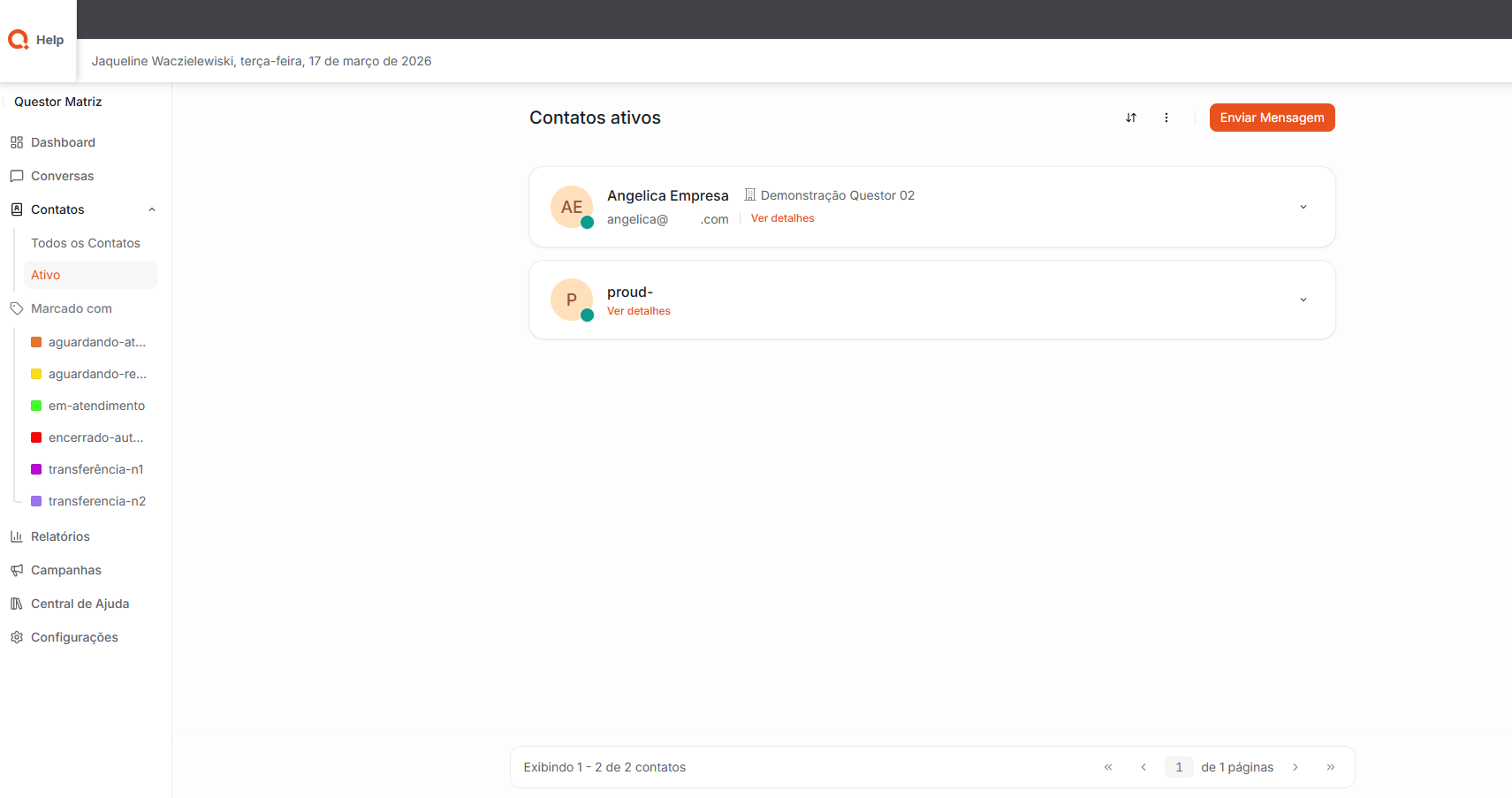The height and width of the screenshot is (798, 1512).
Task: Select Todos os Contatos in the sidebar
Action: 86,243
